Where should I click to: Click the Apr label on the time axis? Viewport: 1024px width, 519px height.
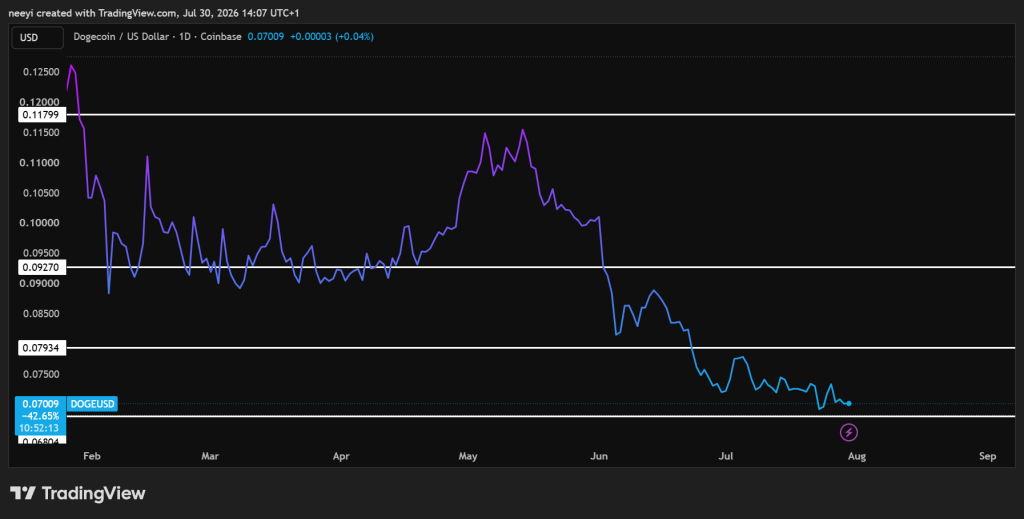coord(341,456)
